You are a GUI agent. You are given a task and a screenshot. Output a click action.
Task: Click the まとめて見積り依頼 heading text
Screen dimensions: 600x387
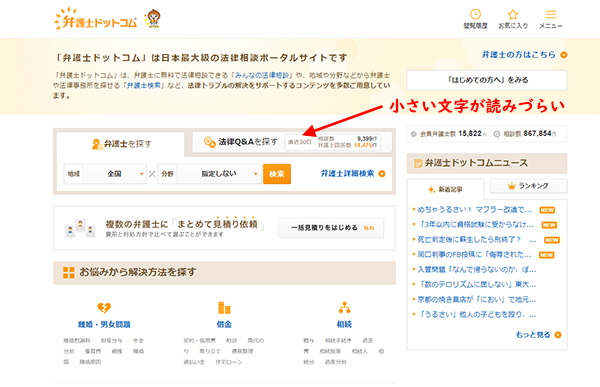pyautogui.click(x=217, y=224)
